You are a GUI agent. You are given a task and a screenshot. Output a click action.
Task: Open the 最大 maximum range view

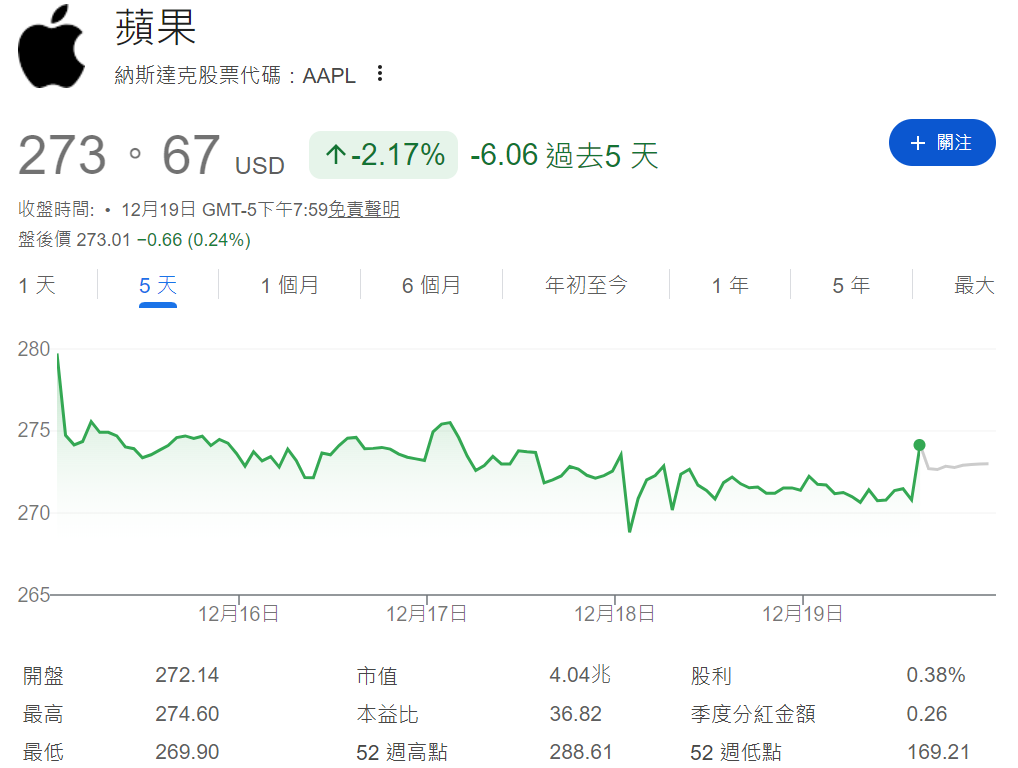point(972,285)
